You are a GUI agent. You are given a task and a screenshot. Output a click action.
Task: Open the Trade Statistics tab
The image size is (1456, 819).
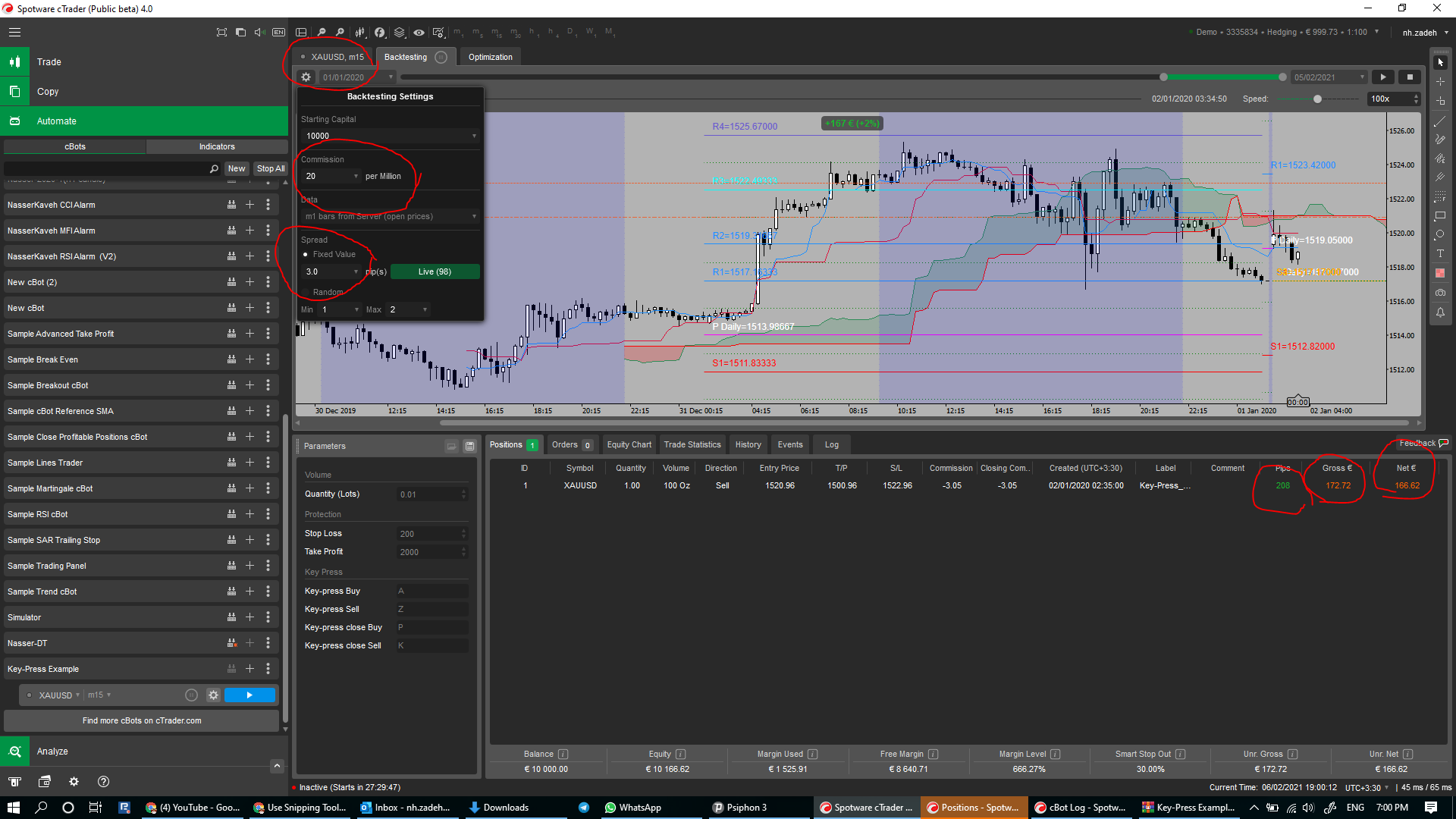(x=692, y=445)
